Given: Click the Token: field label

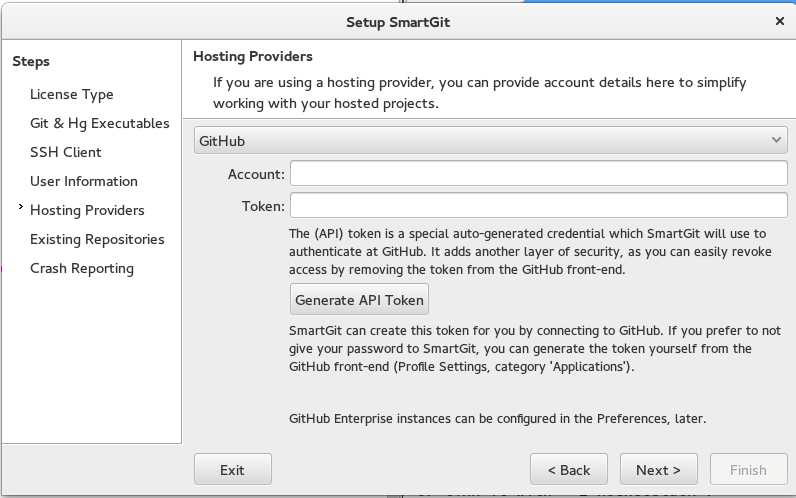Looking at the screenshot, I should click(x=263, y=206).
